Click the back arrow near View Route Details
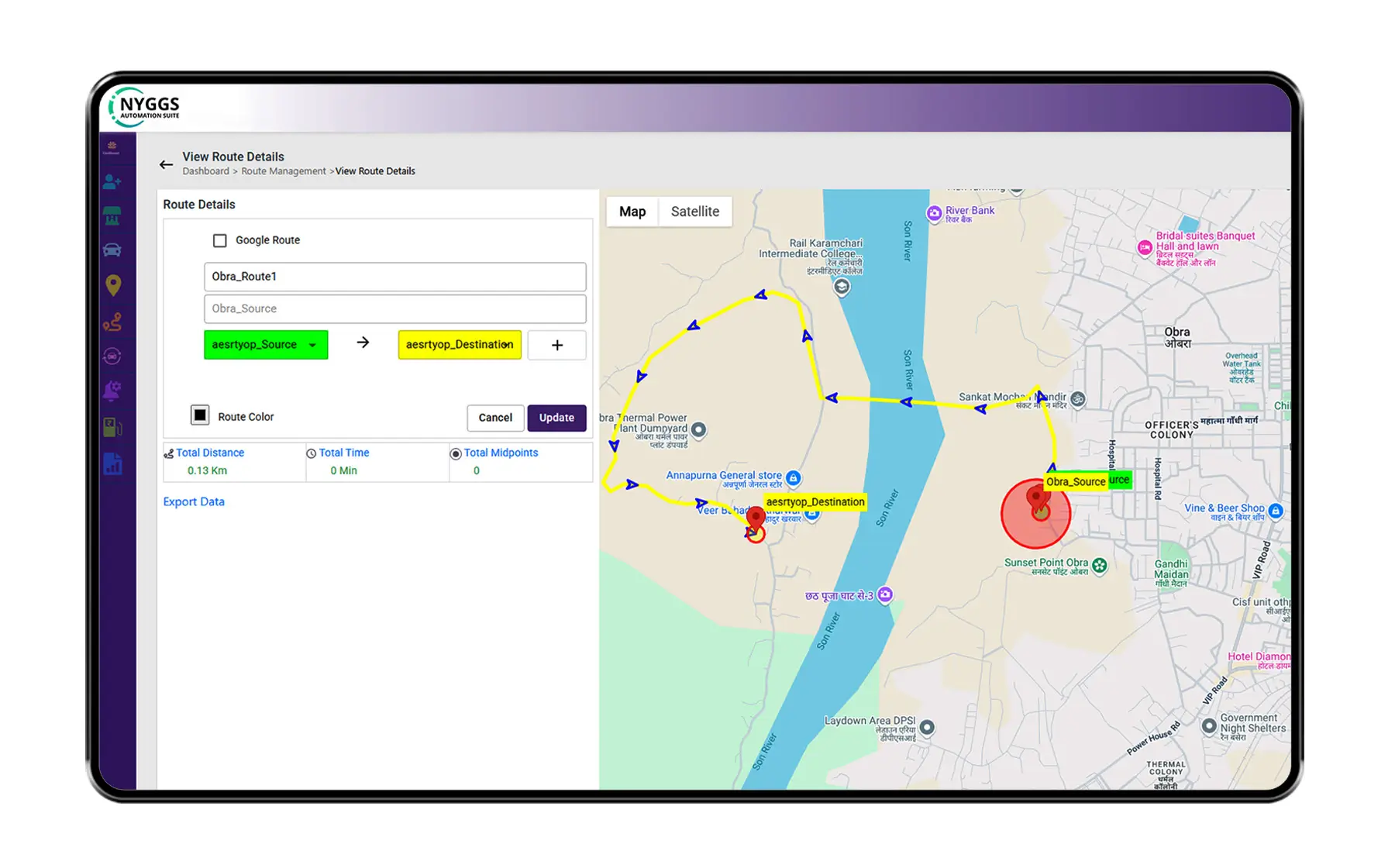The image size is (1395, 868). [x=166, y=164]
